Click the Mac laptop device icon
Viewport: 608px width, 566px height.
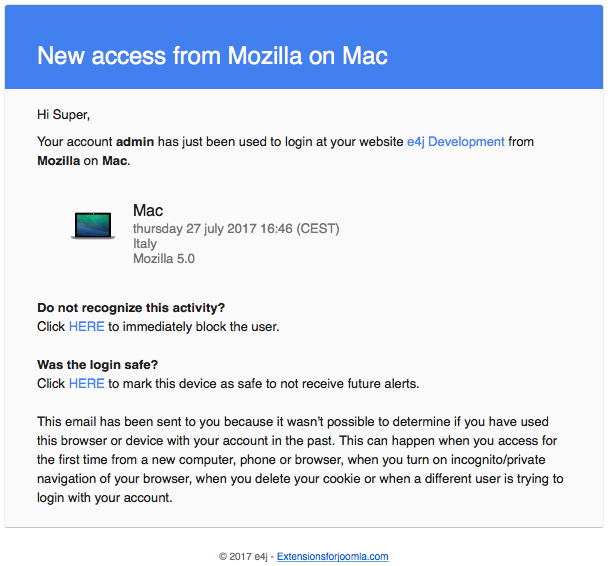point(92,225)
